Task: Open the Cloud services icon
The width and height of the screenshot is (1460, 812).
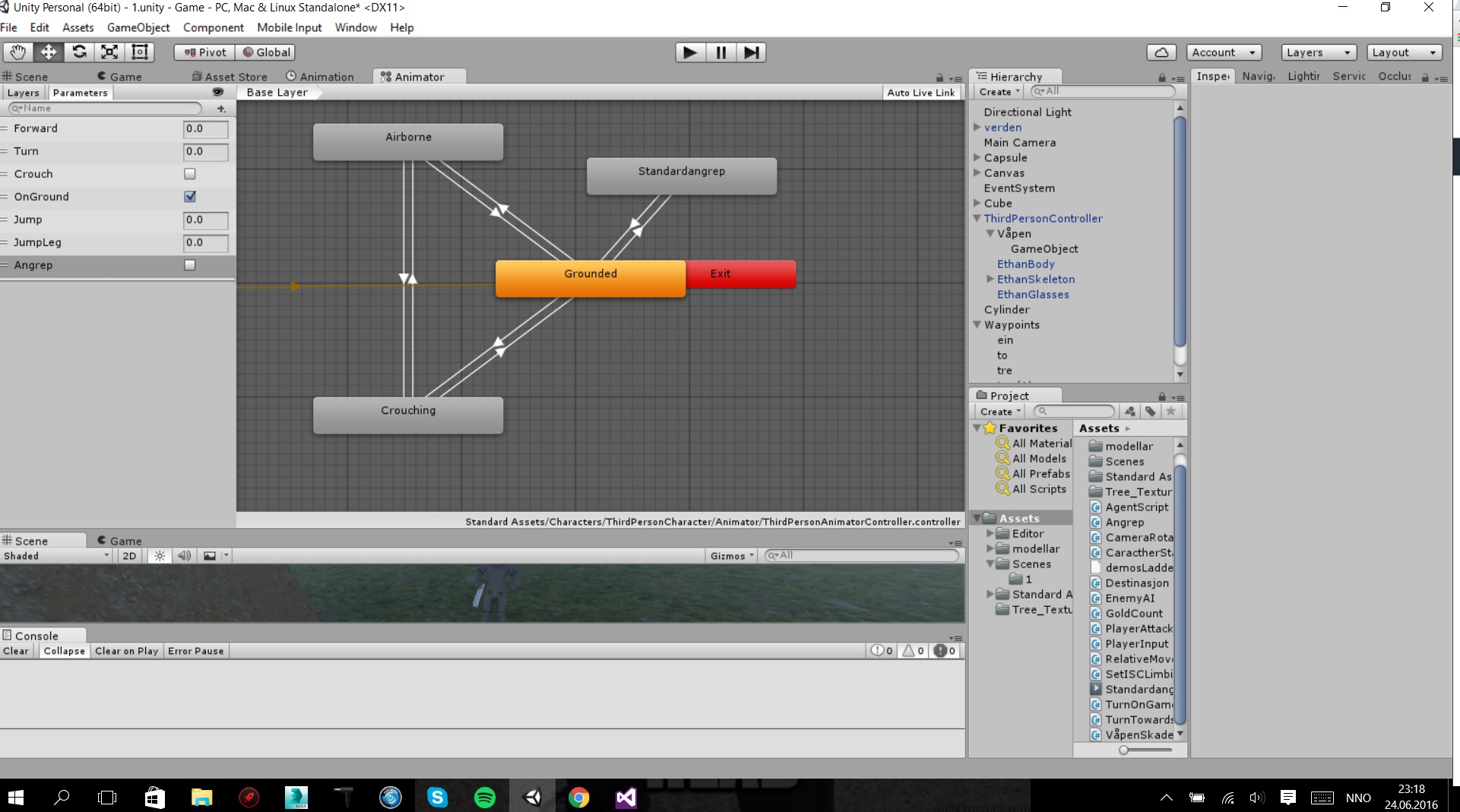Action: (1161, 52)
